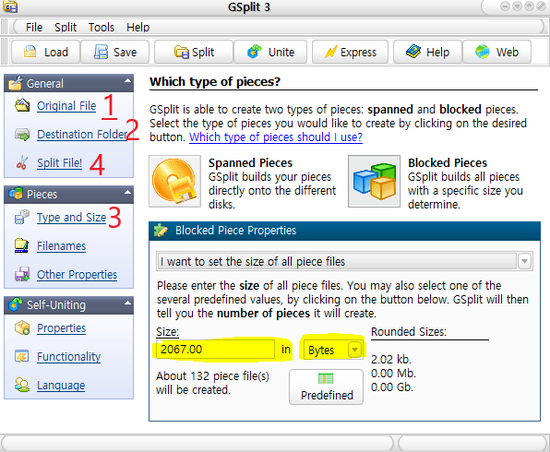Collapse the Self-Uniting panel

(x=128, y=303)
